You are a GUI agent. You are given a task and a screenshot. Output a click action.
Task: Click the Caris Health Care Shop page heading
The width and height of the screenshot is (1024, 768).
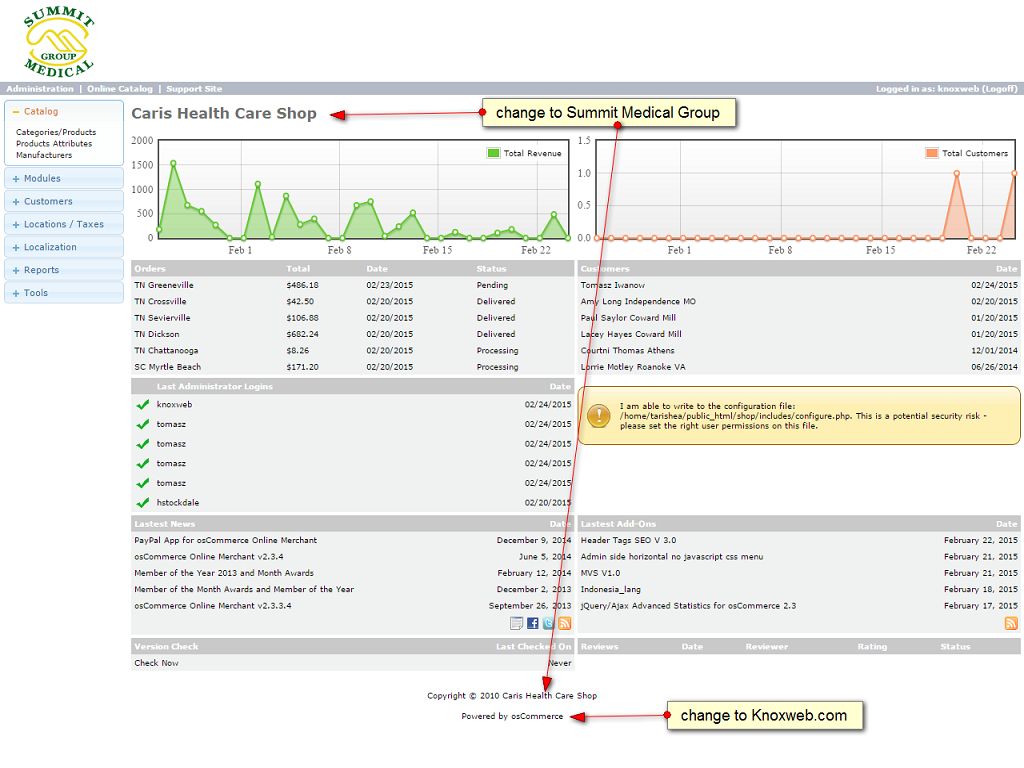tap(224, 114)
